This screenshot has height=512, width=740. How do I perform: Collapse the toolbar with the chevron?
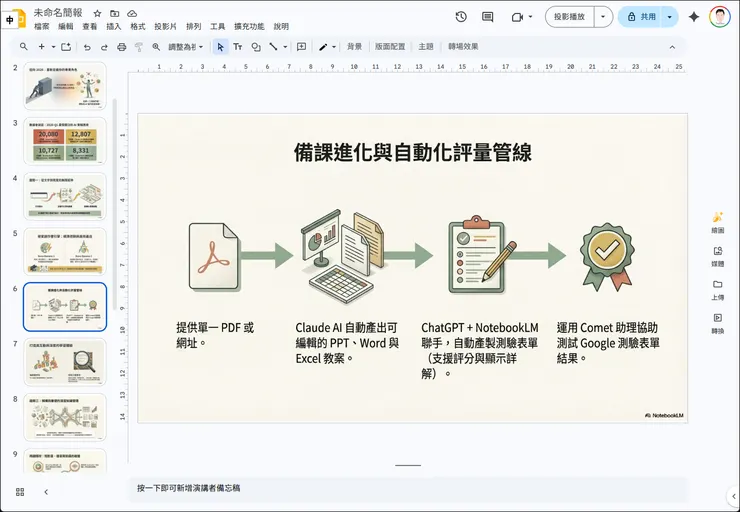[673, 47]
